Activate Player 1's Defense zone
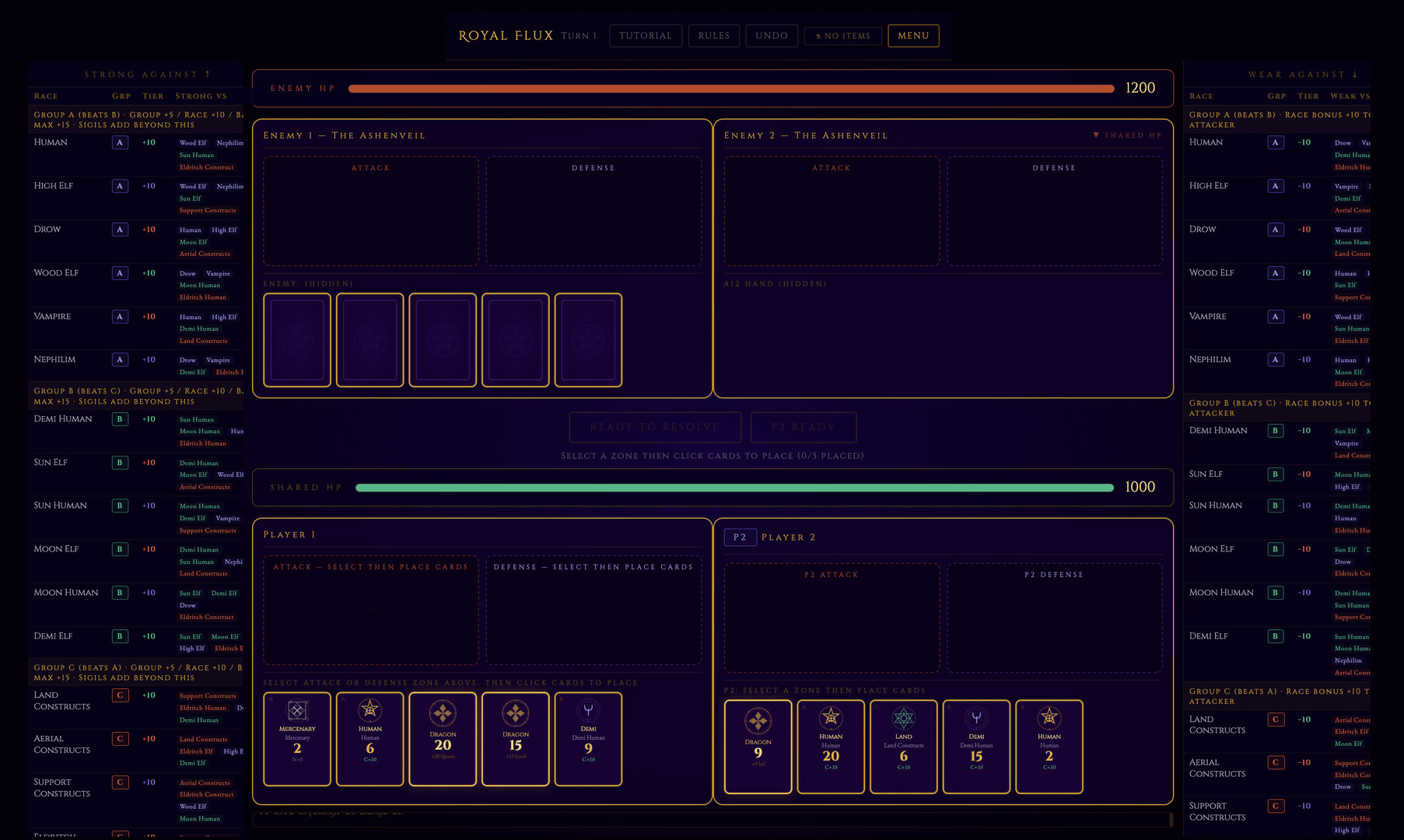This screenshot has height=840, width=1404. [x=593, y=611]
